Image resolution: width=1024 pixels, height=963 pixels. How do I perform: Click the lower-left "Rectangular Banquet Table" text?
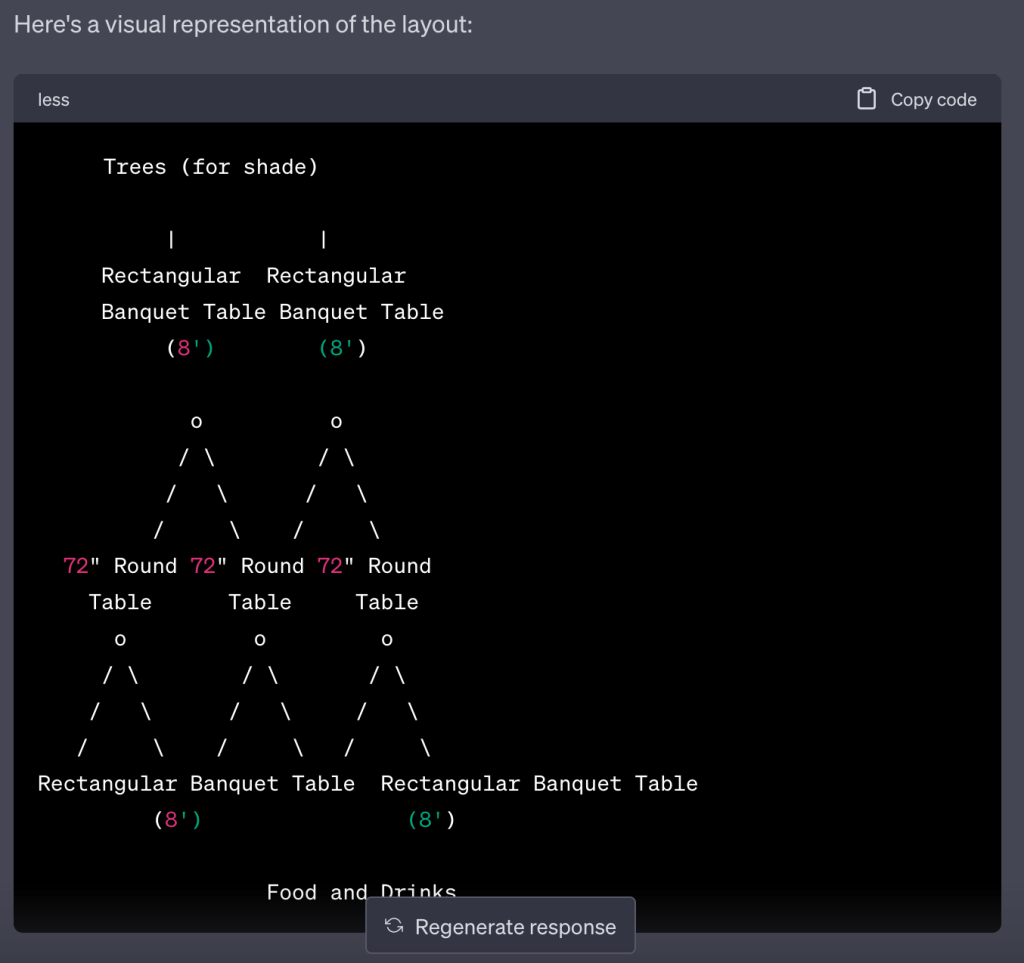pyautogui.click(x=196, y=783)
